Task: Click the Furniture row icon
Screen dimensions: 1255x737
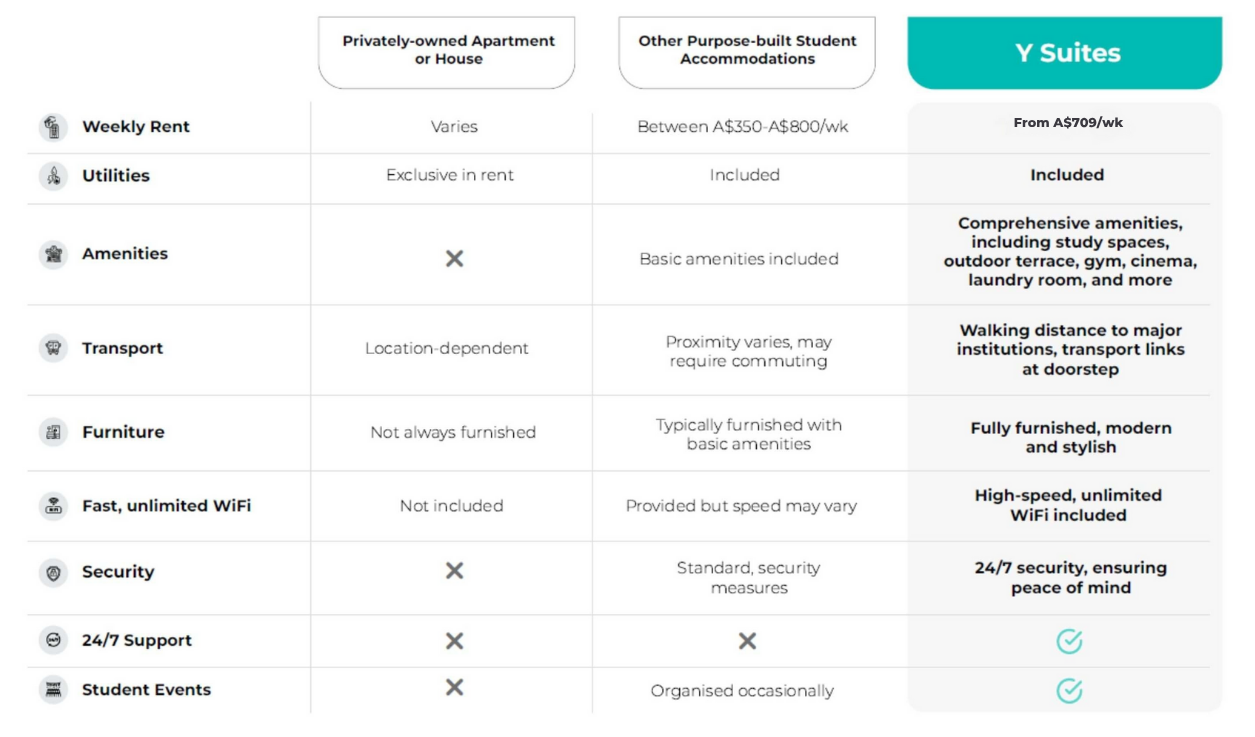Action: click(53, 432)
